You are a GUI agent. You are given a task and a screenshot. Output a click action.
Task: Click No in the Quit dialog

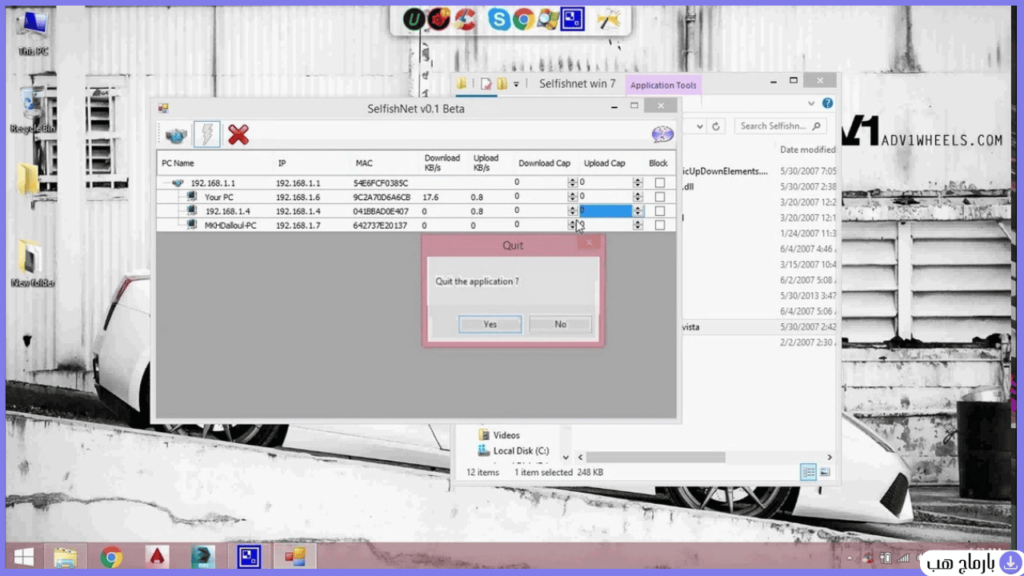pos(560,325)
